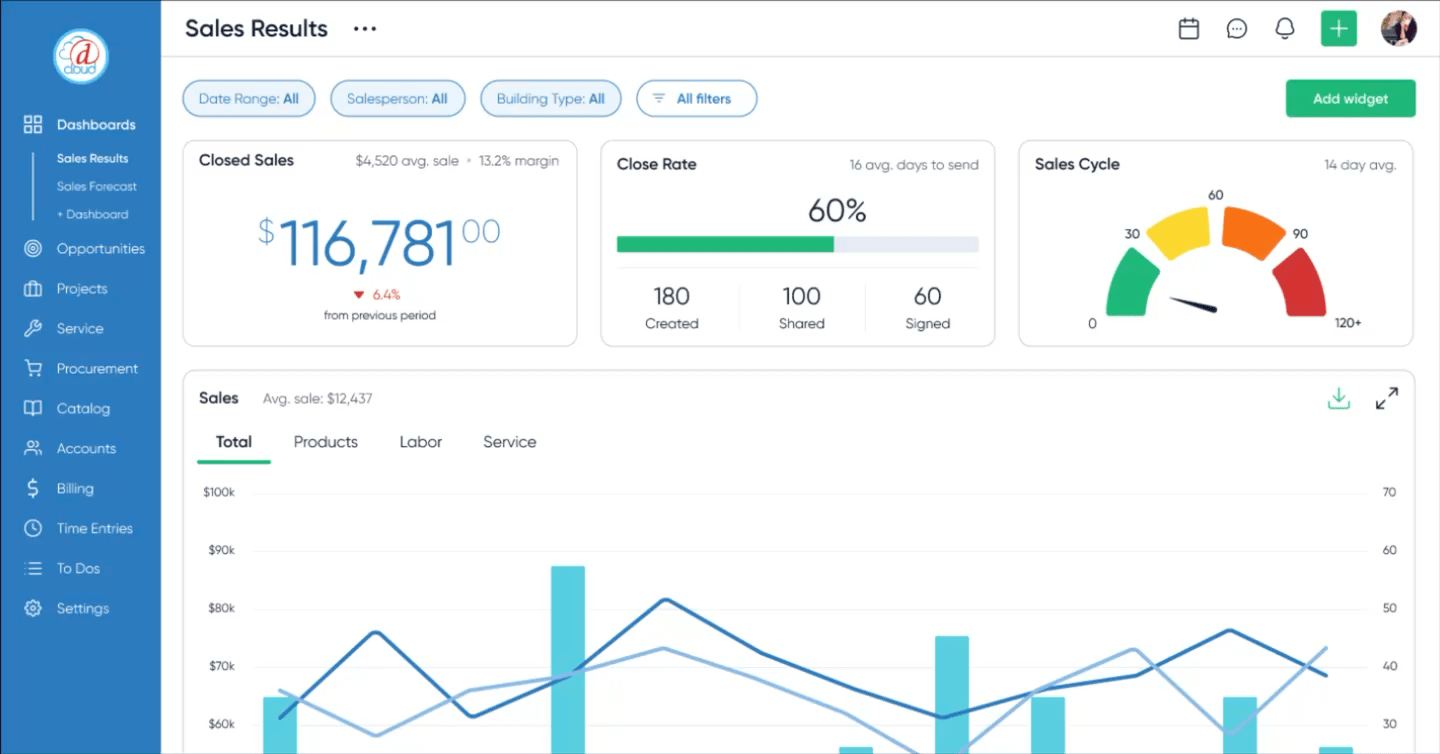1440x754 pixels.
Task: Click the Add widget button
Action: pos(1350,98)
